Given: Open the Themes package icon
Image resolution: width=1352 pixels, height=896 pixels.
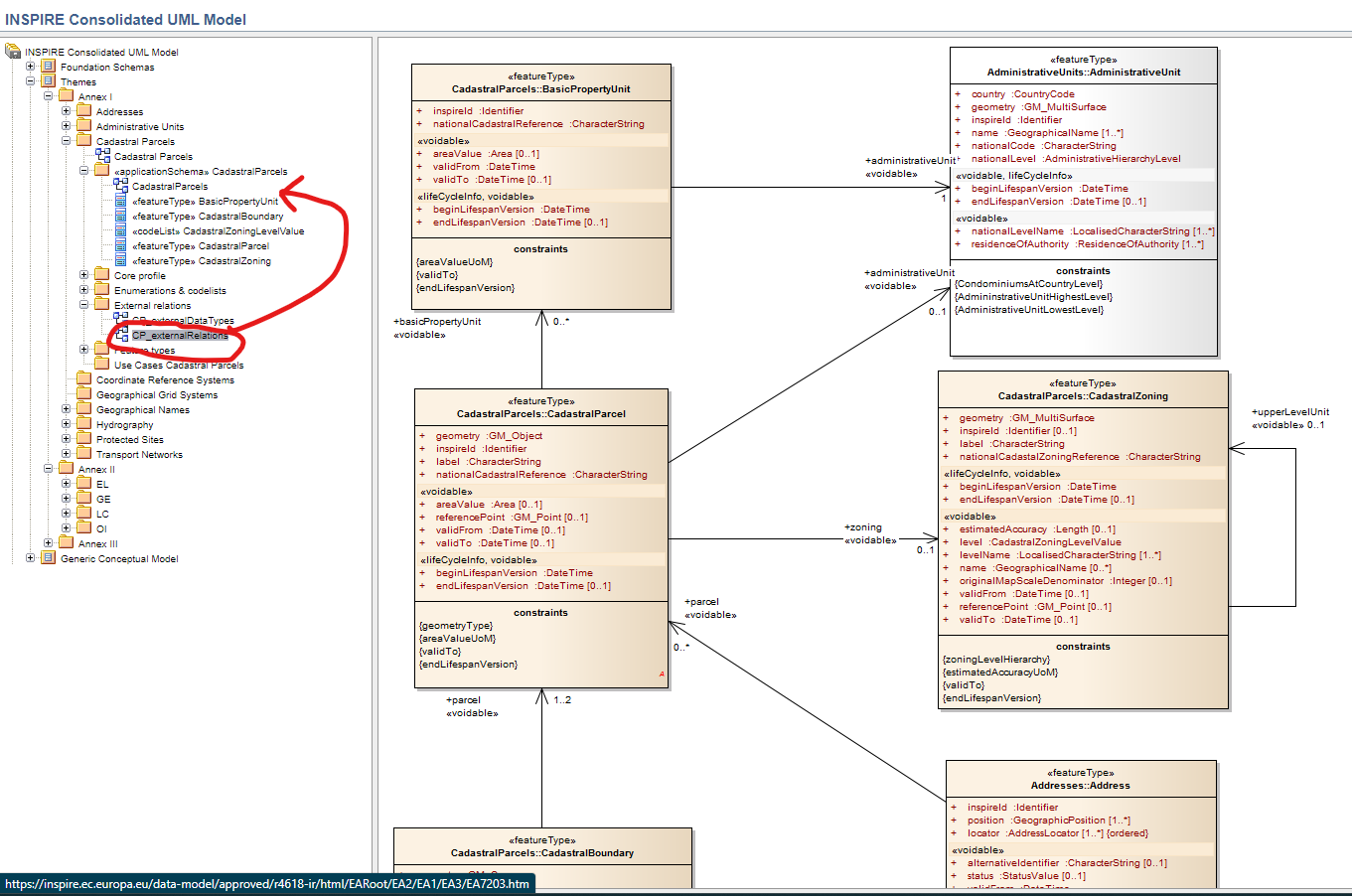Looking at the screenshot, I should coord(47,81).
